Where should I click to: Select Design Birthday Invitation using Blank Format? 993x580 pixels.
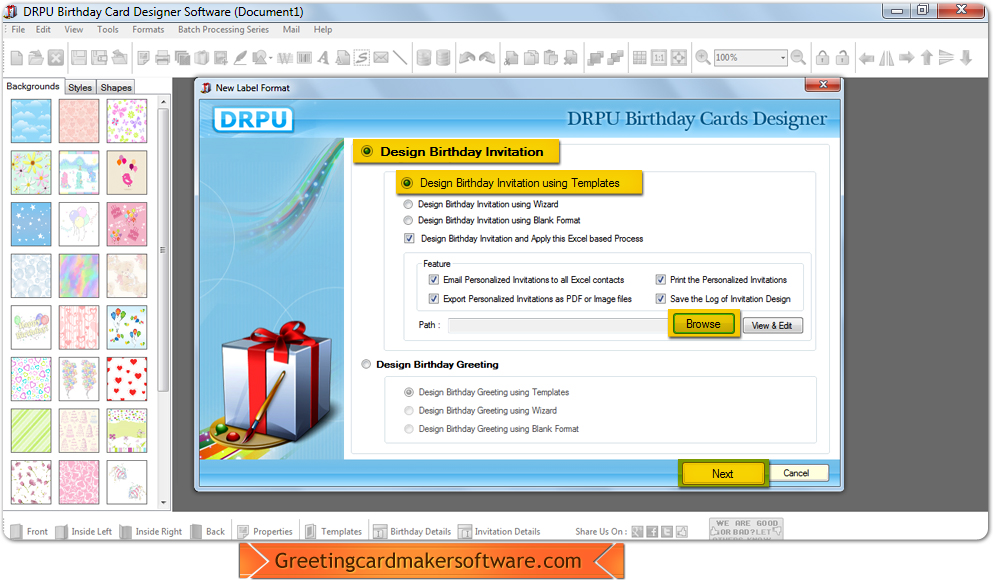click(x=408, y=220)
